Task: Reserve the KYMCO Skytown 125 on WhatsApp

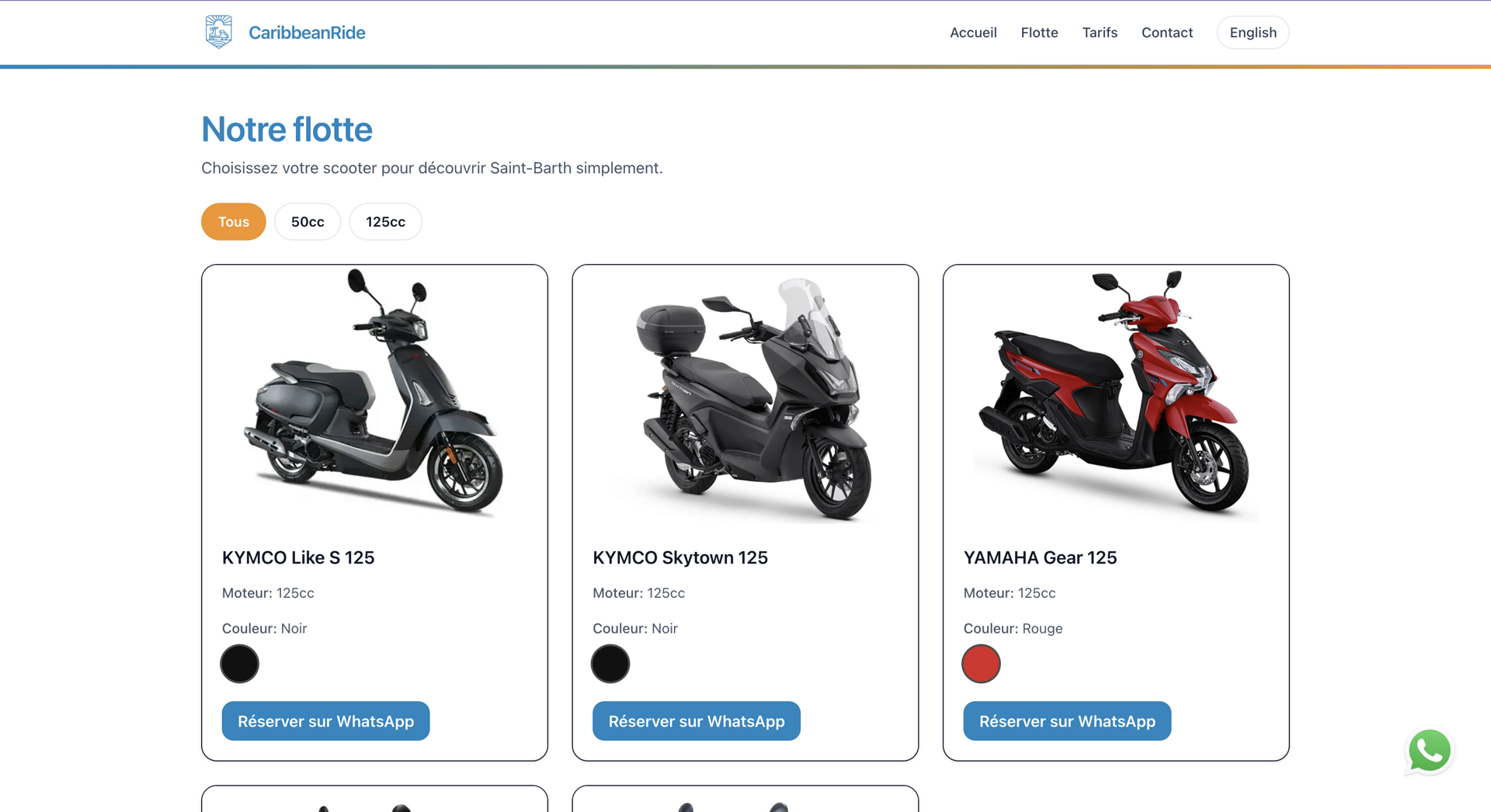Action: [696, 721]
